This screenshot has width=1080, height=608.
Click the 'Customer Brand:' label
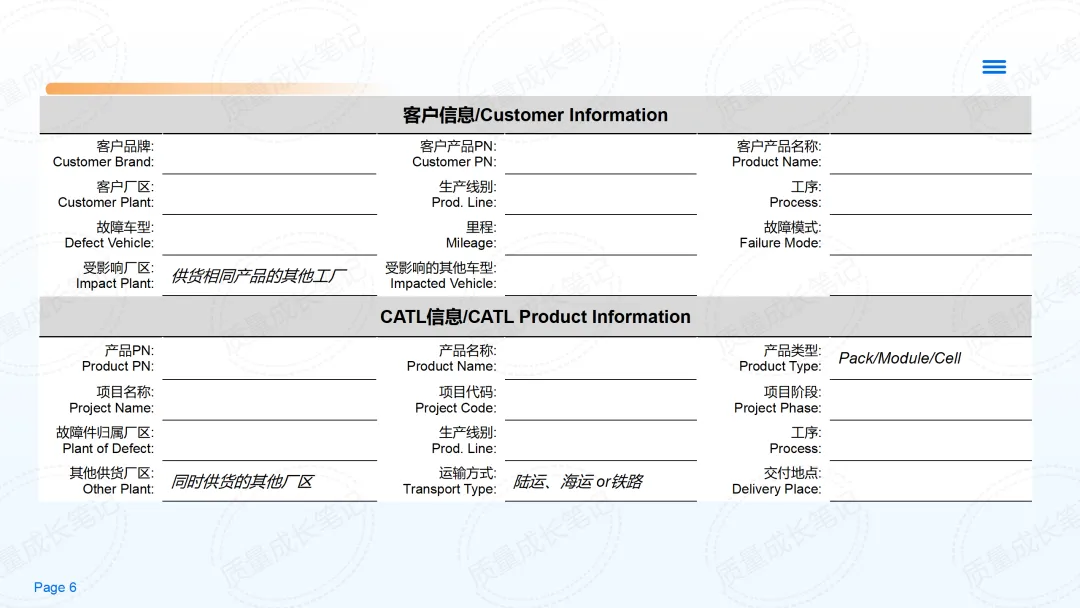[x=103, y=162]
